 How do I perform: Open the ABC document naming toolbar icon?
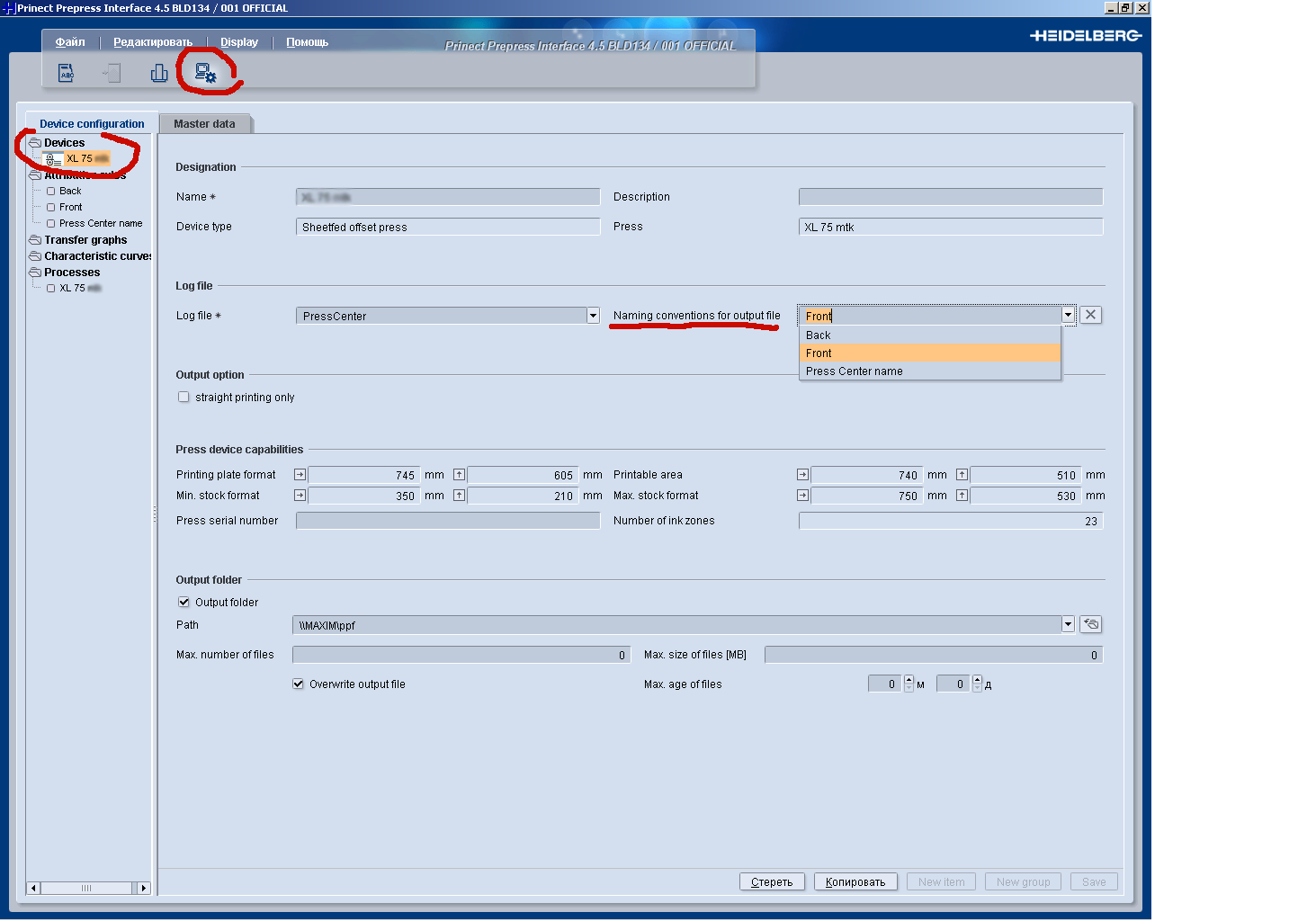pos(66,73)
